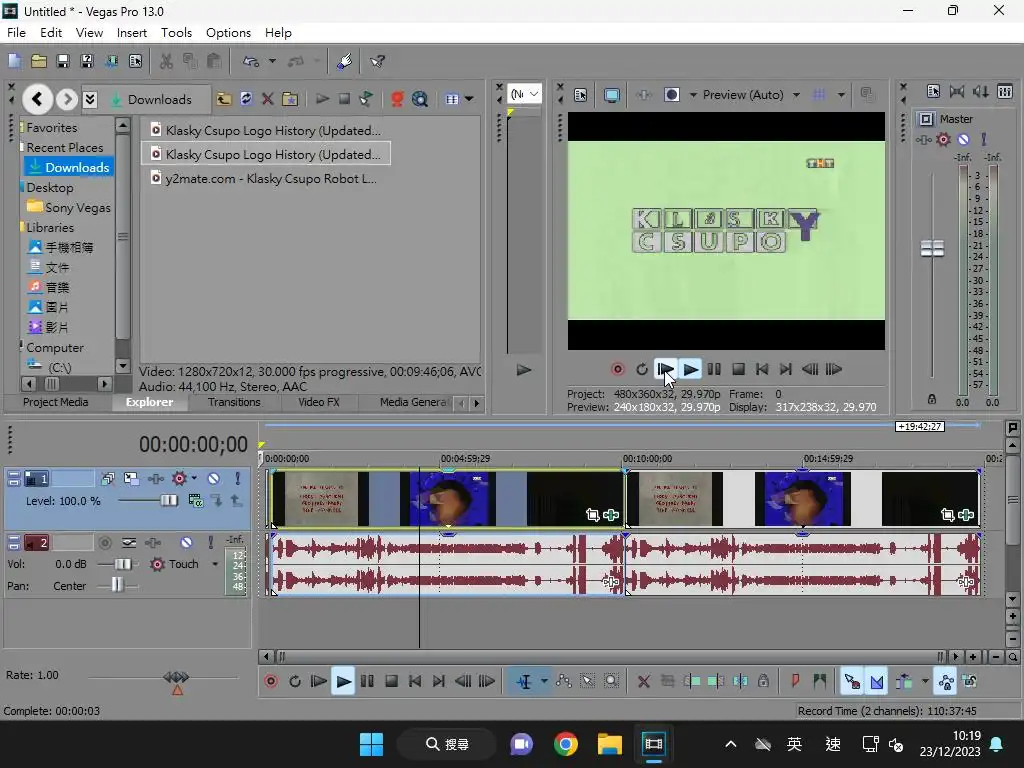The height and width of the screenshot is (768, 1024).
Task: Open the Preview (Auto) quality dropdown
Action: pyautogui.click(x=796, y=95)
